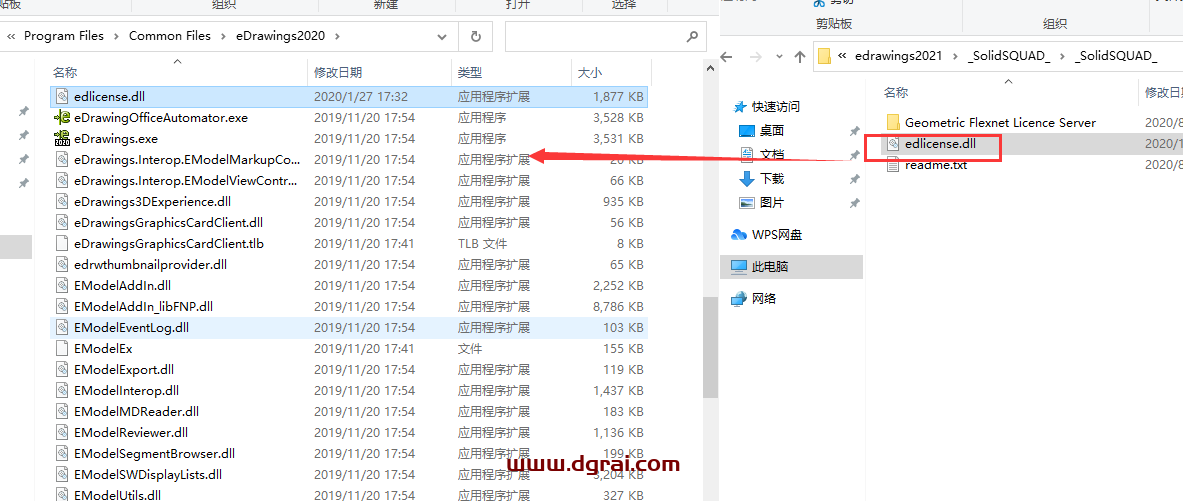The image size is (1183, 501).
Task: Unpin 桌面 via its pin icon
Action: [854, 131]
